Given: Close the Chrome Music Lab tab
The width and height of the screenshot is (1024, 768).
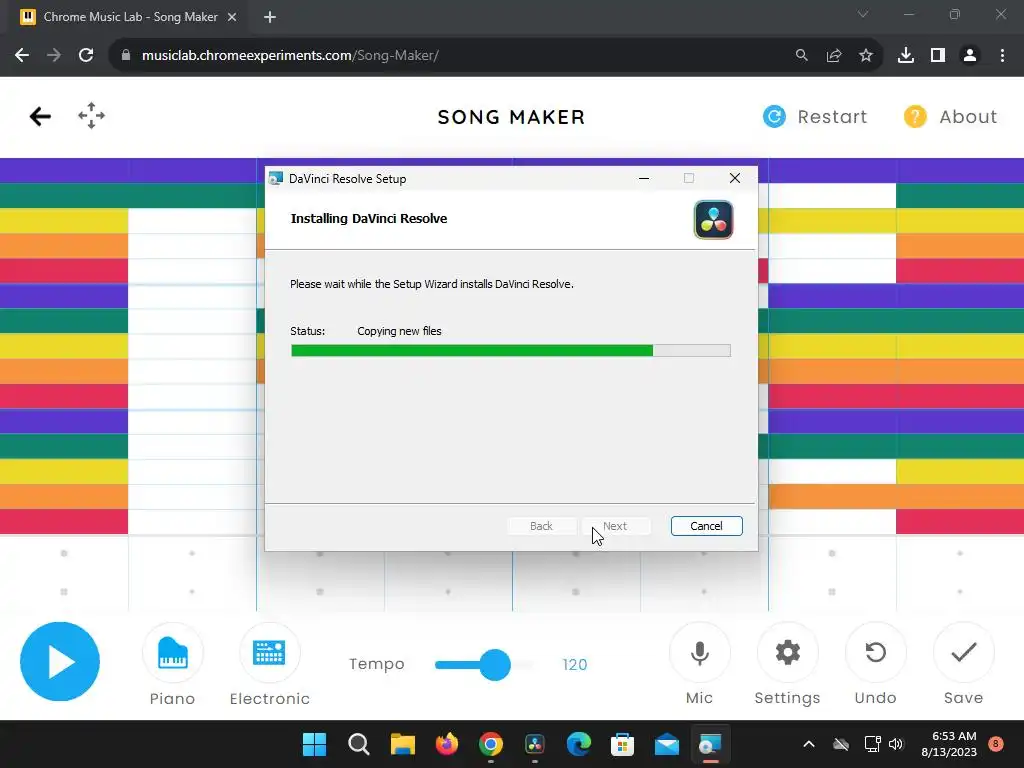Looking at the screenshot, I should click(232, 17).
